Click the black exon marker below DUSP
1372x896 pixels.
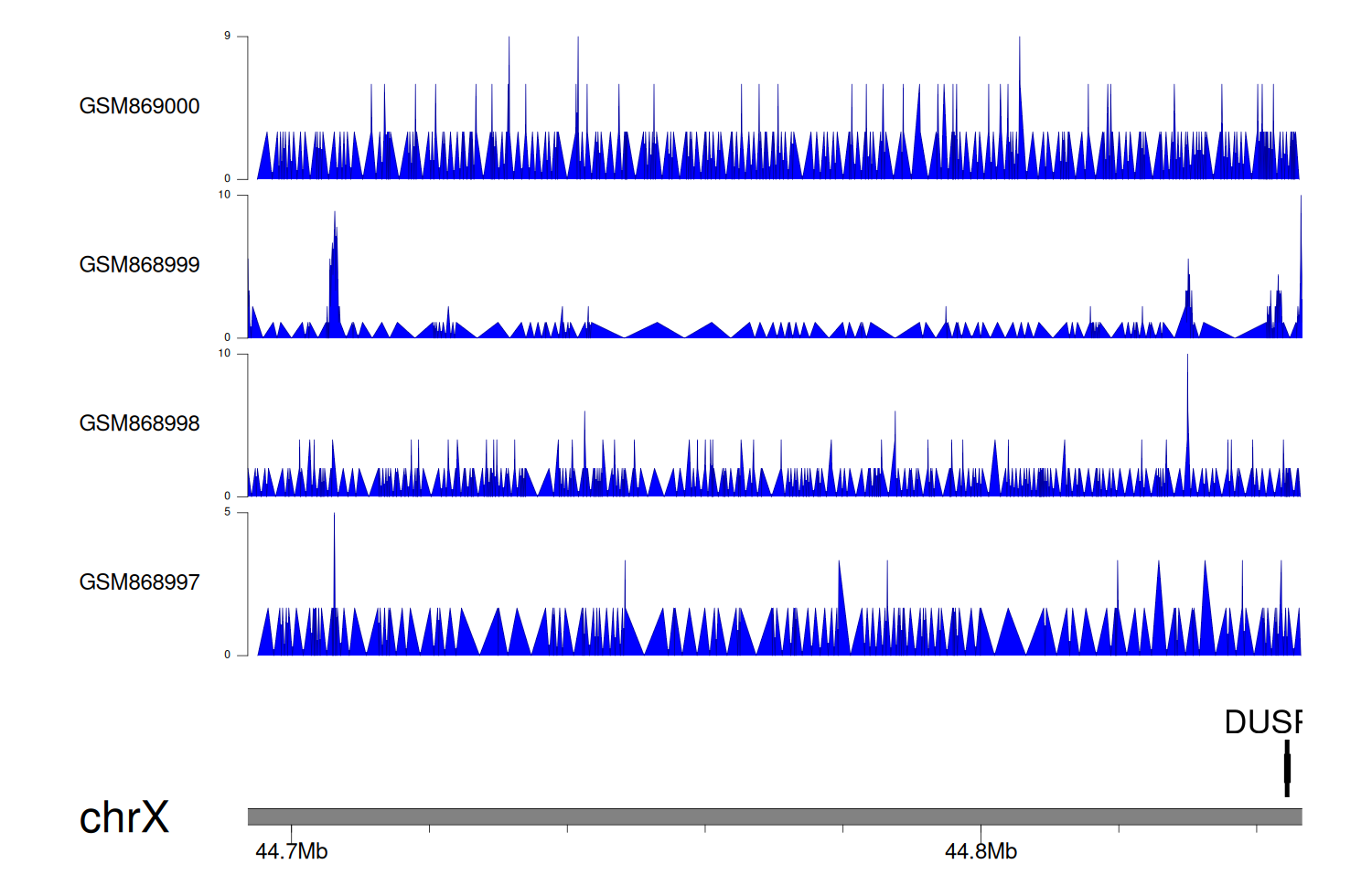1287,769
